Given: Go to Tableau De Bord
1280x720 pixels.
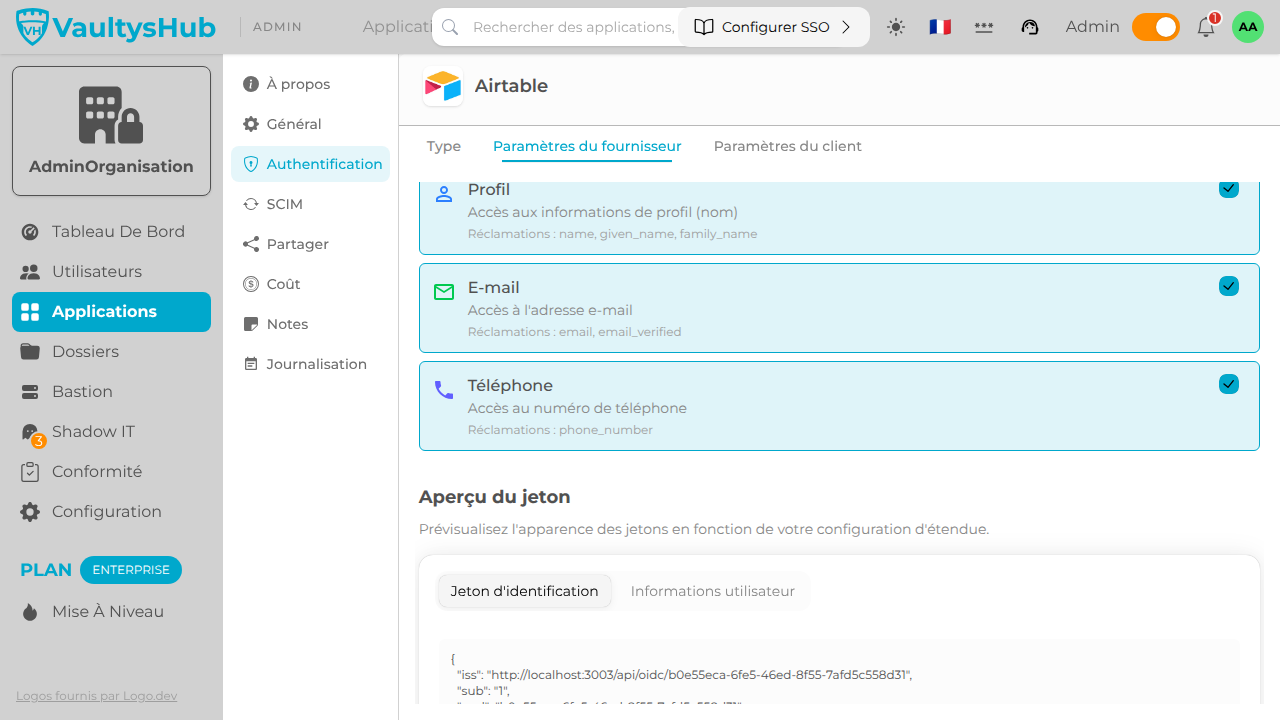Looking at the screenshot, I should pyautogui.click(x=111, y=232).
